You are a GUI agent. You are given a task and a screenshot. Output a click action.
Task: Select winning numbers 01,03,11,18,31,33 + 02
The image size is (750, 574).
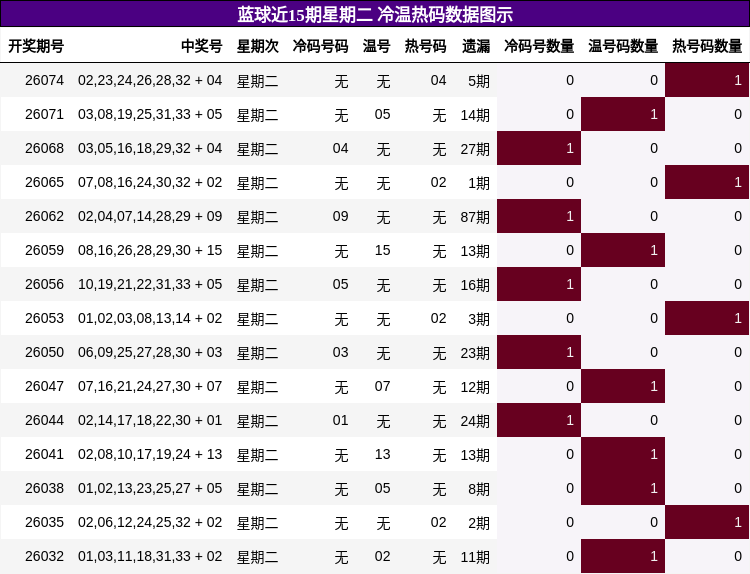pyautogui.click(x=150, y=556)
